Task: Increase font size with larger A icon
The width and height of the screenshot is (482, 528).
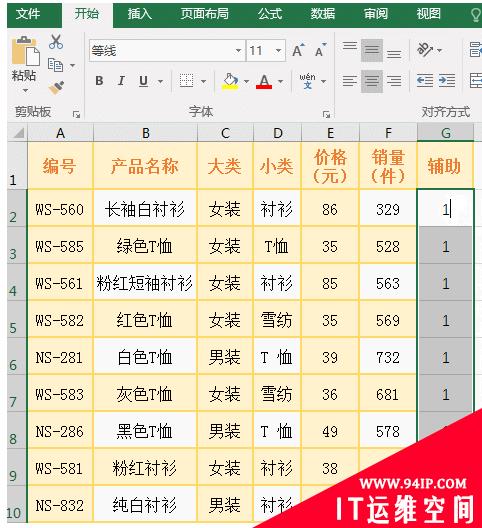Action: pyautogui.click(x=298, y=51)
